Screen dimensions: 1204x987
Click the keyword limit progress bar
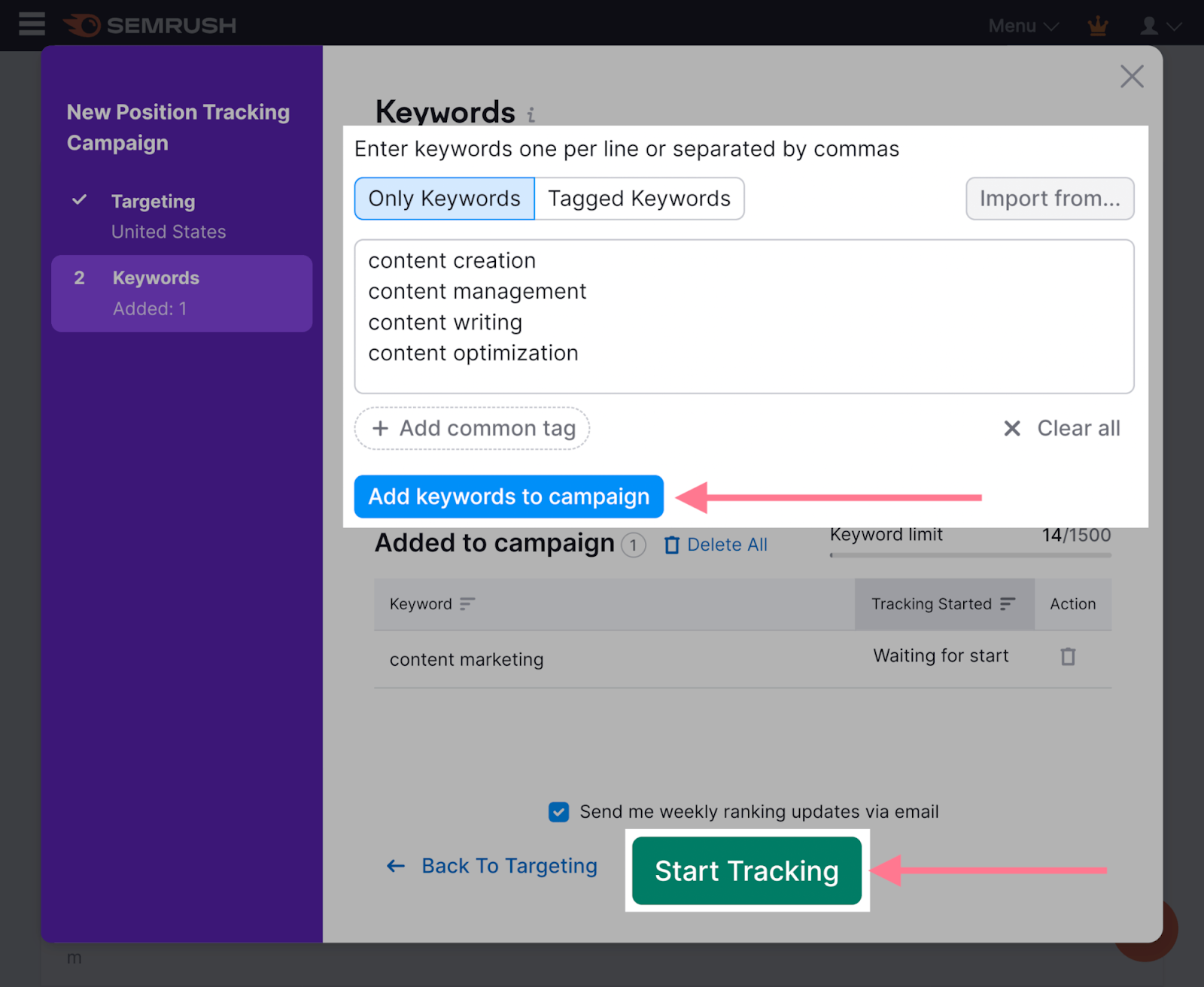pyautogui.click(x=969, y=555)
